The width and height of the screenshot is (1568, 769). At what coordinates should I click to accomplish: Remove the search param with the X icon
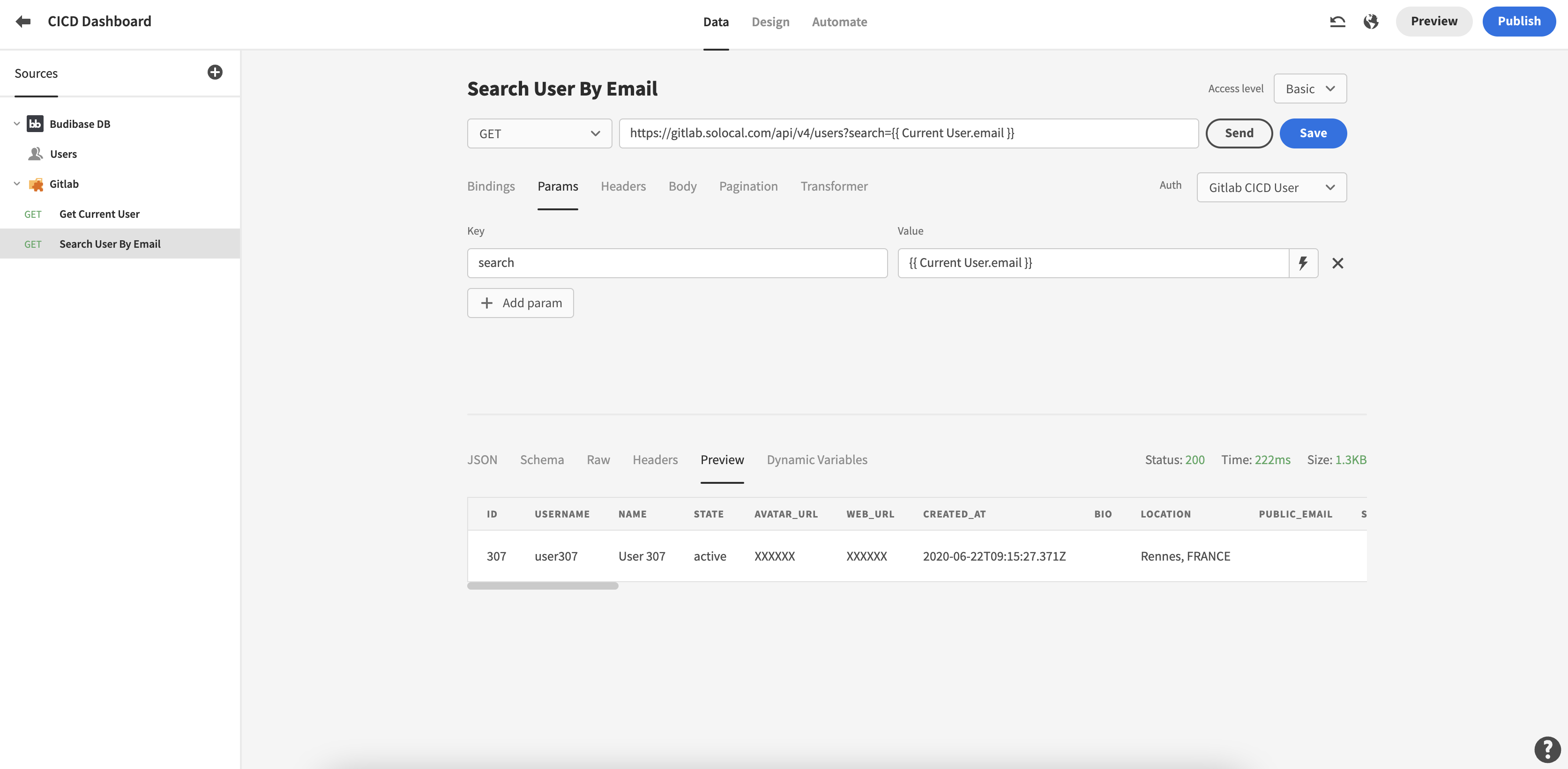1338,263
